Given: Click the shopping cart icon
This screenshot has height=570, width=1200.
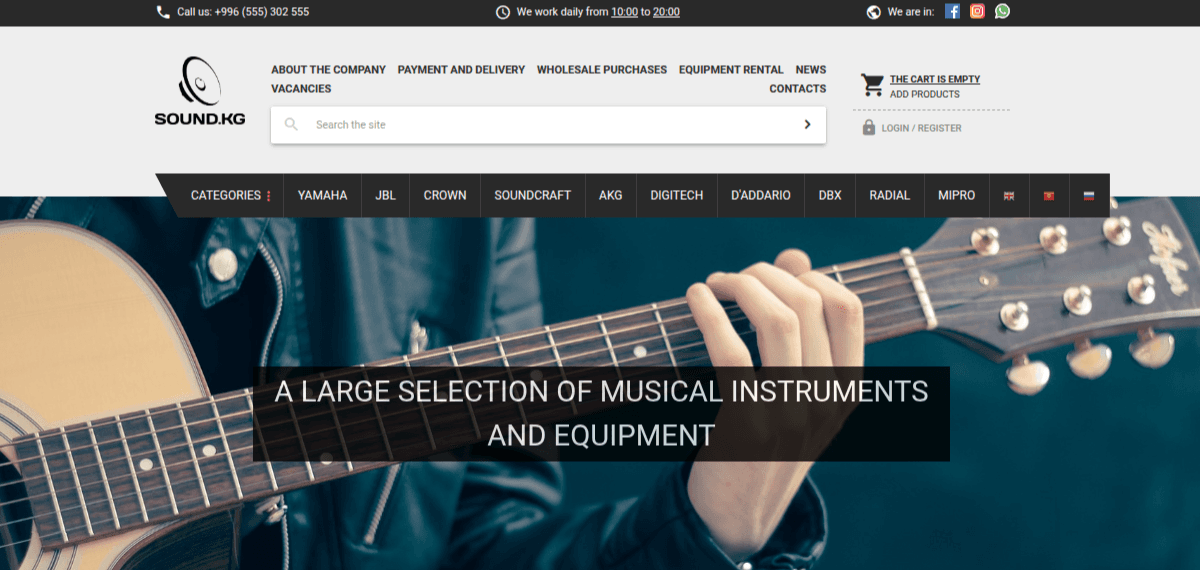Looking at the screenshot, I should tap(872, 85).
